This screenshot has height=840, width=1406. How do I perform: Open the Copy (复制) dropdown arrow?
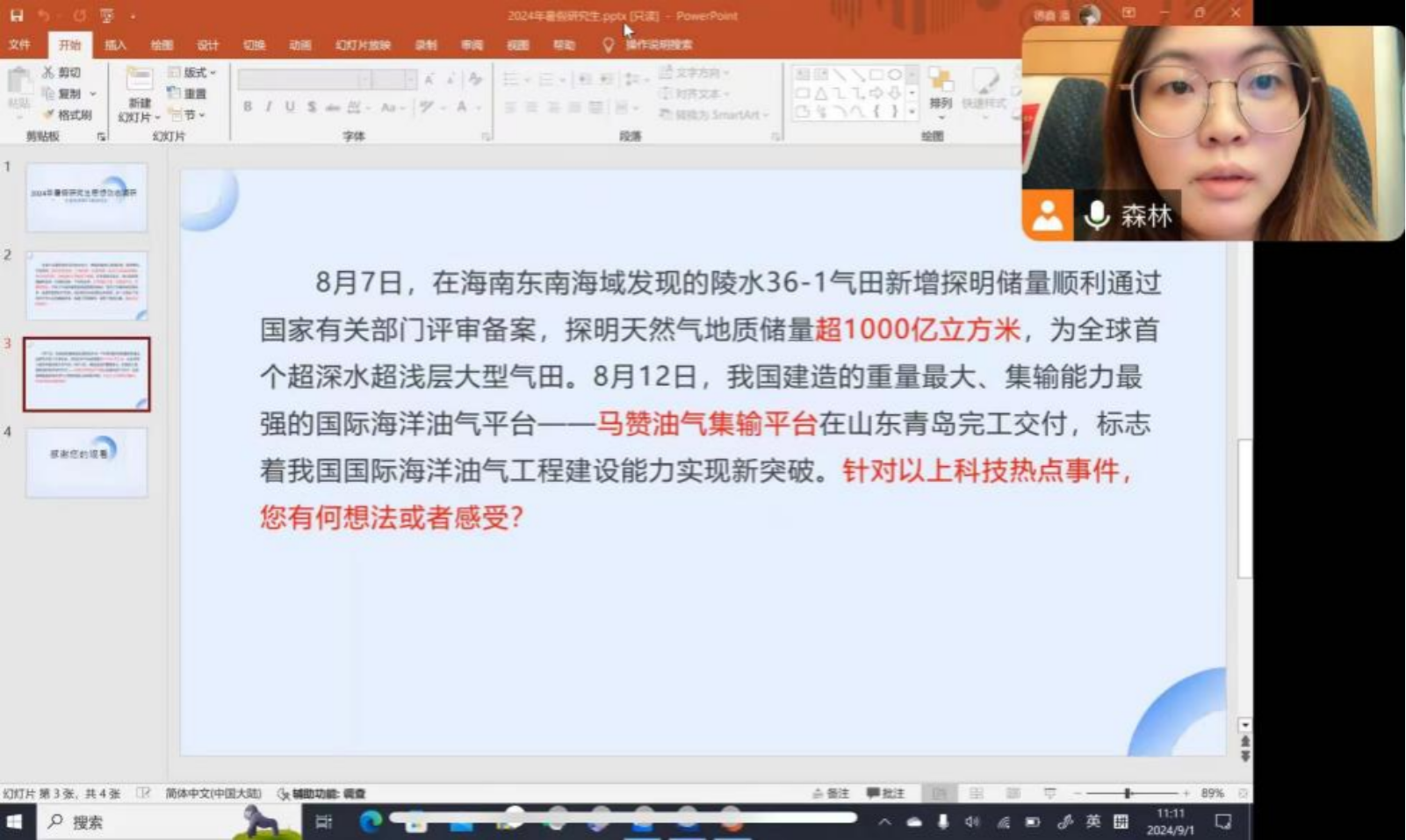pyautogui.click(x=93, y=94)
